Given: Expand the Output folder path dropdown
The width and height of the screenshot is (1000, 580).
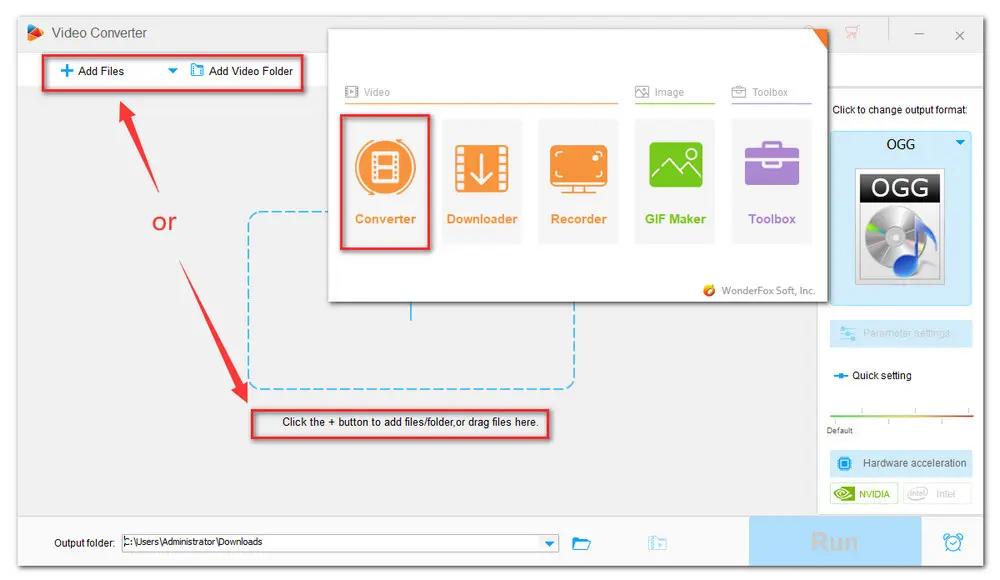Looking at the screenshot, I should tap(549, 543).
